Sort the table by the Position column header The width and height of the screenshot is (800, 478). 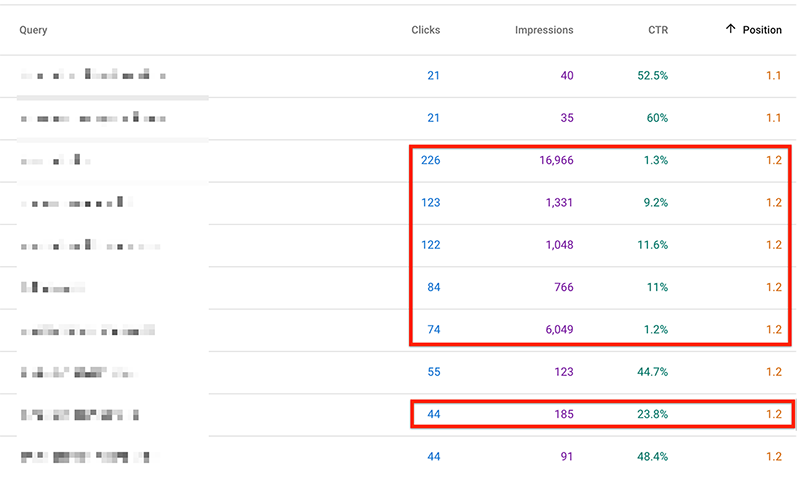(762, 30)
